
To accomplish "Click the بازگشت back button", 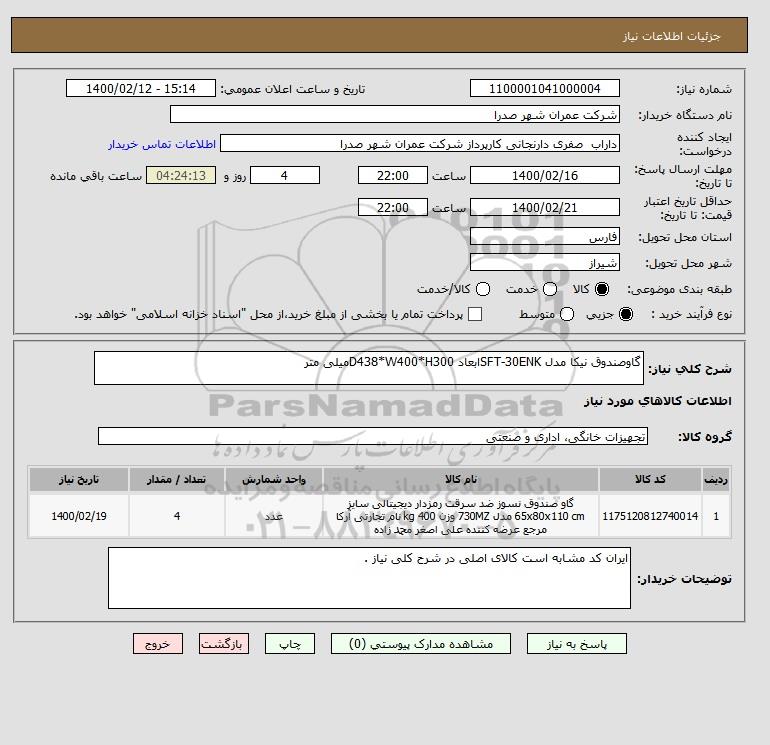I will pyautogui.click(x=224, y=644).
